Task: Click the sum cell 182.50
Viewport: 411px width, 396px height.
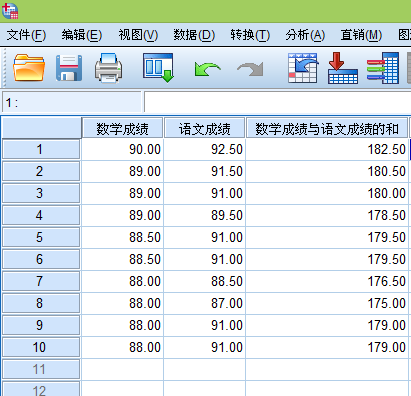Action: click(x=327, y=149)
